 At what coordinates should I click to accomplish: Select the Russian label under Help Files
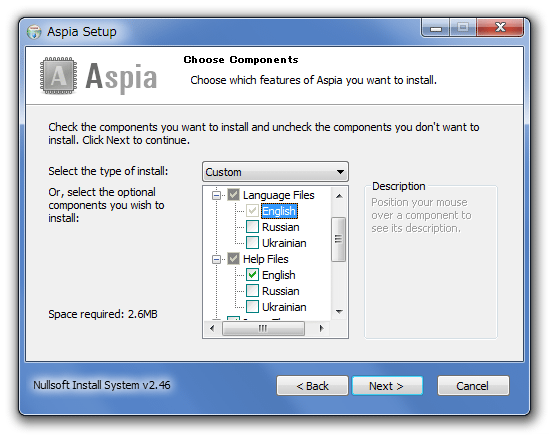[281, 291]
